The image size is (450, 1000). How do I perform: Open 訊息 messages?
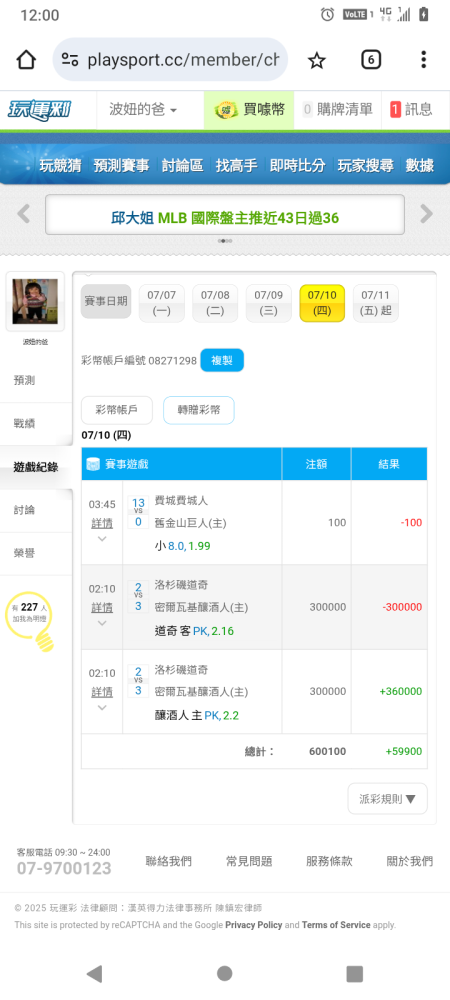(411, 110)
